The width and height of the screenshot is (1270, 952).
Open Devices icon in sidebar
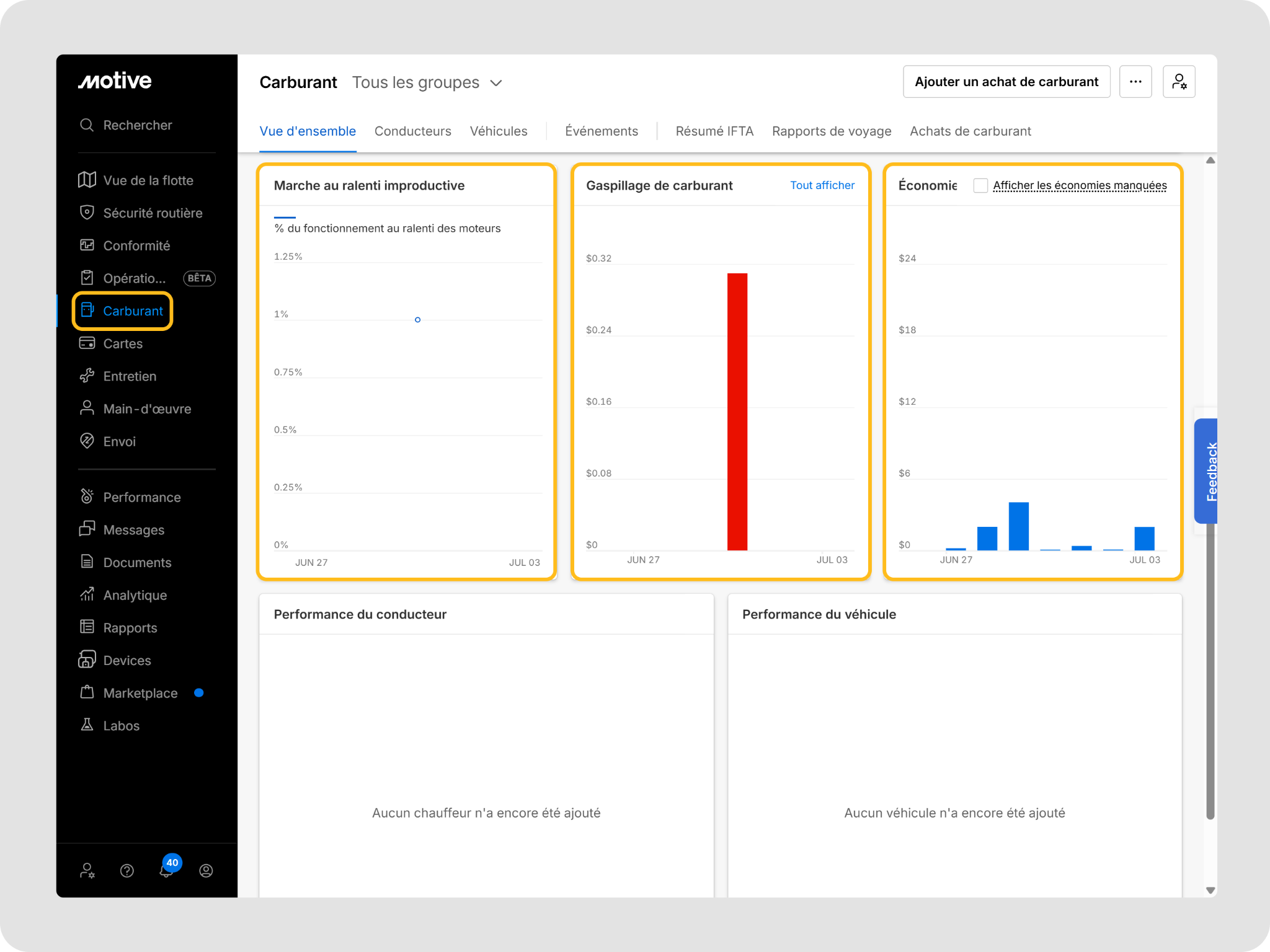[x=87, y=660]
